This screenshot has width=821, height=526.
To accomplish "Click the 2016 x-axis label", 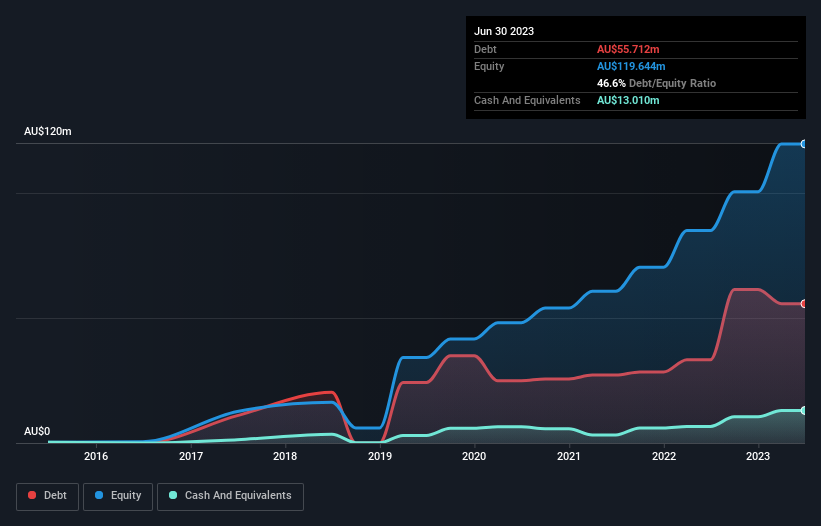I will (96, 456).
